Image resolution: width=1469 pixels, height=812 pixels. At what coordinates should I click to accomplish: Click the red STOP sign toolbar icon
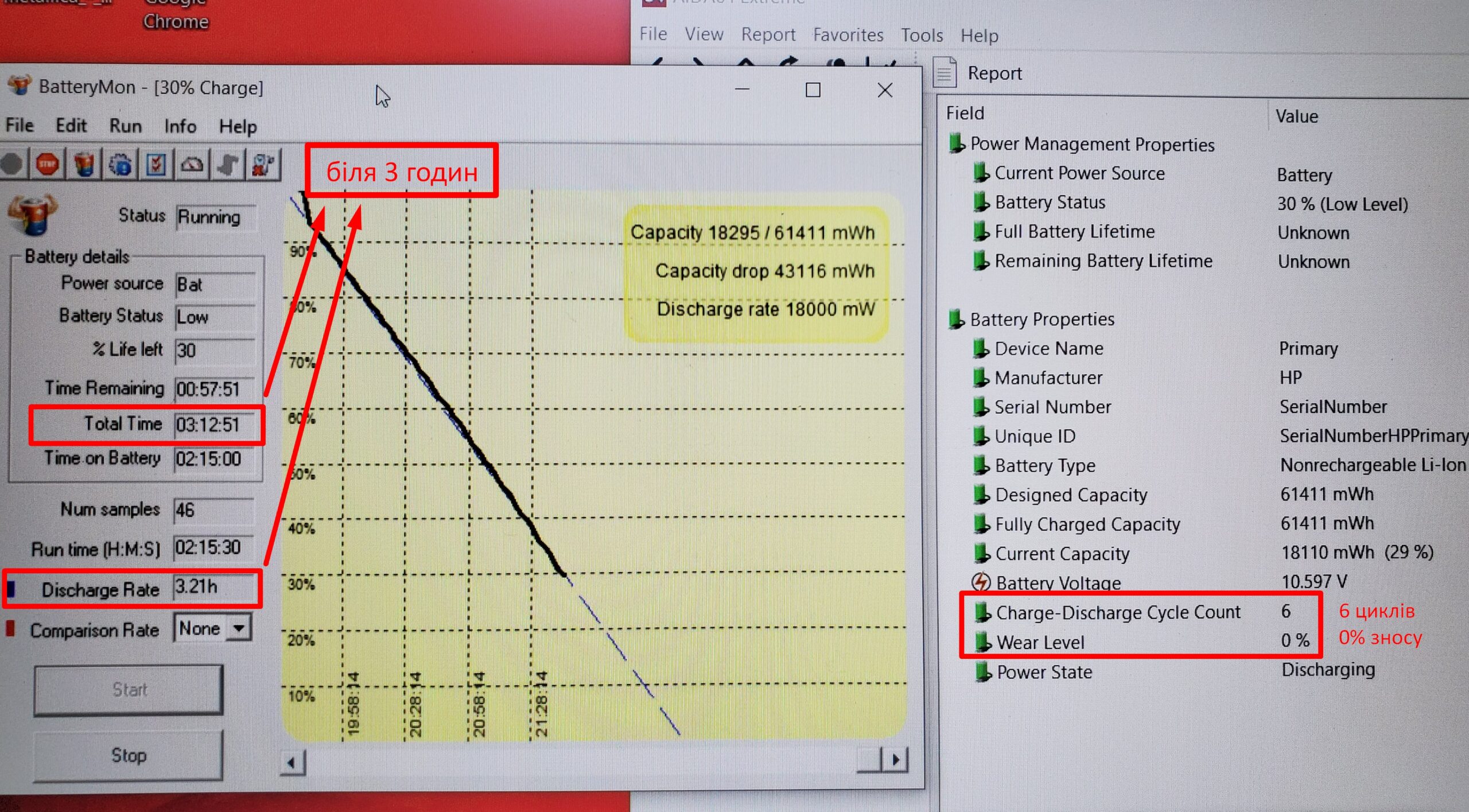[x=47, y=165]
